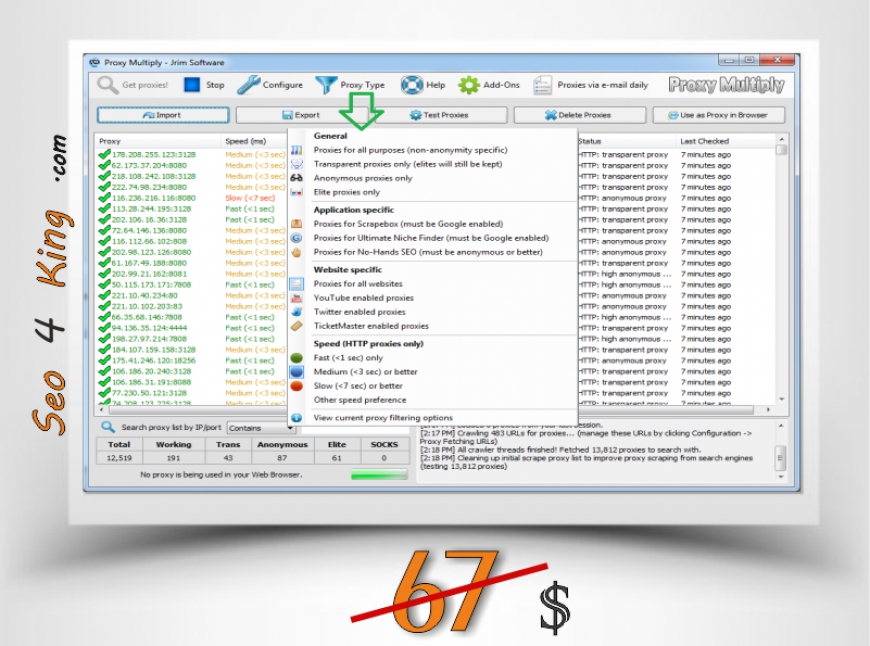The image size is (870, 646).
Task: Click the Add-Ons green gear icon
Action: [469, 85]
